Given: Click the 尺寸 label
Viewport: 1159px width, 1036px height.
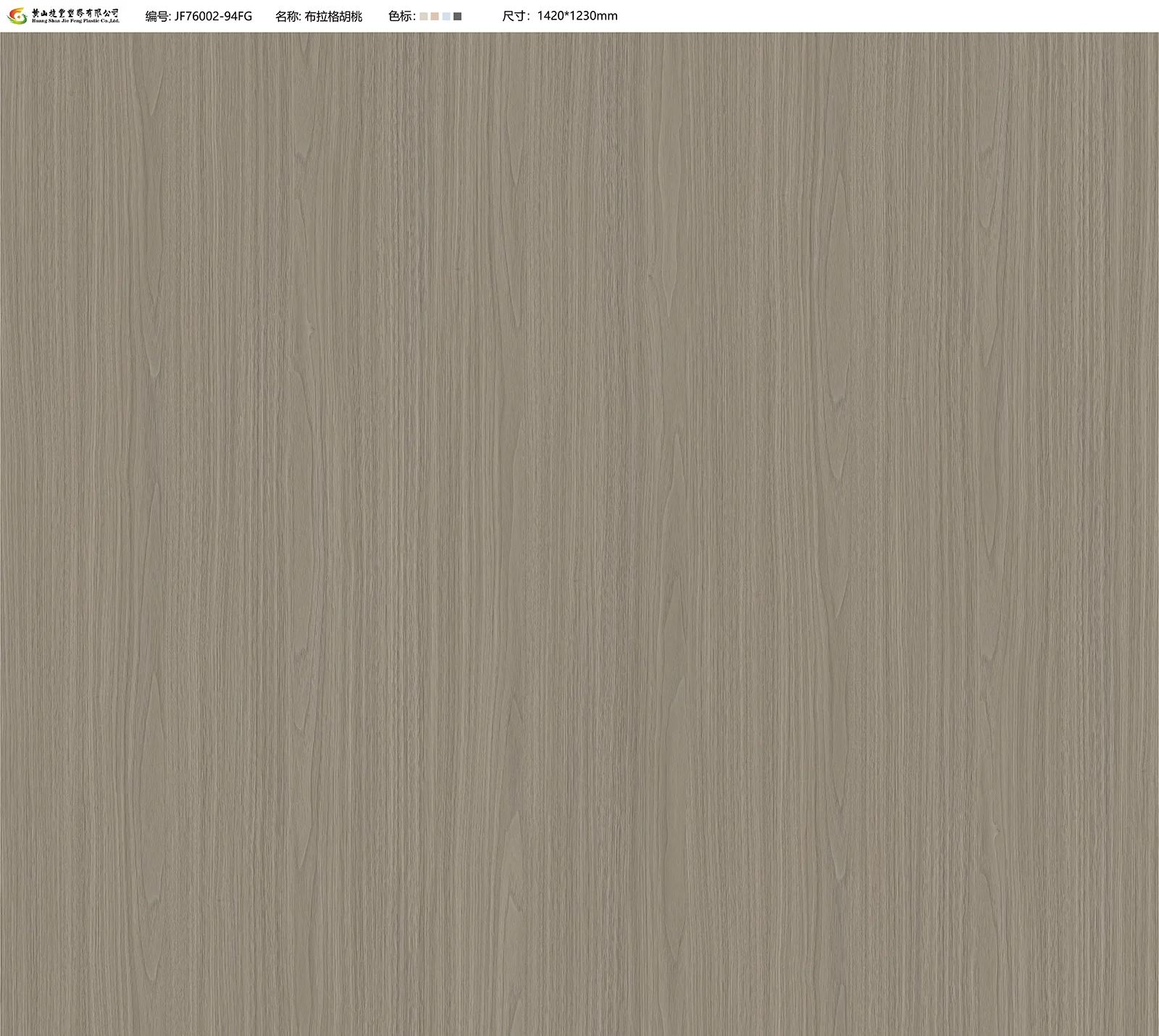Looking at the screenshot, I should 515,16.
